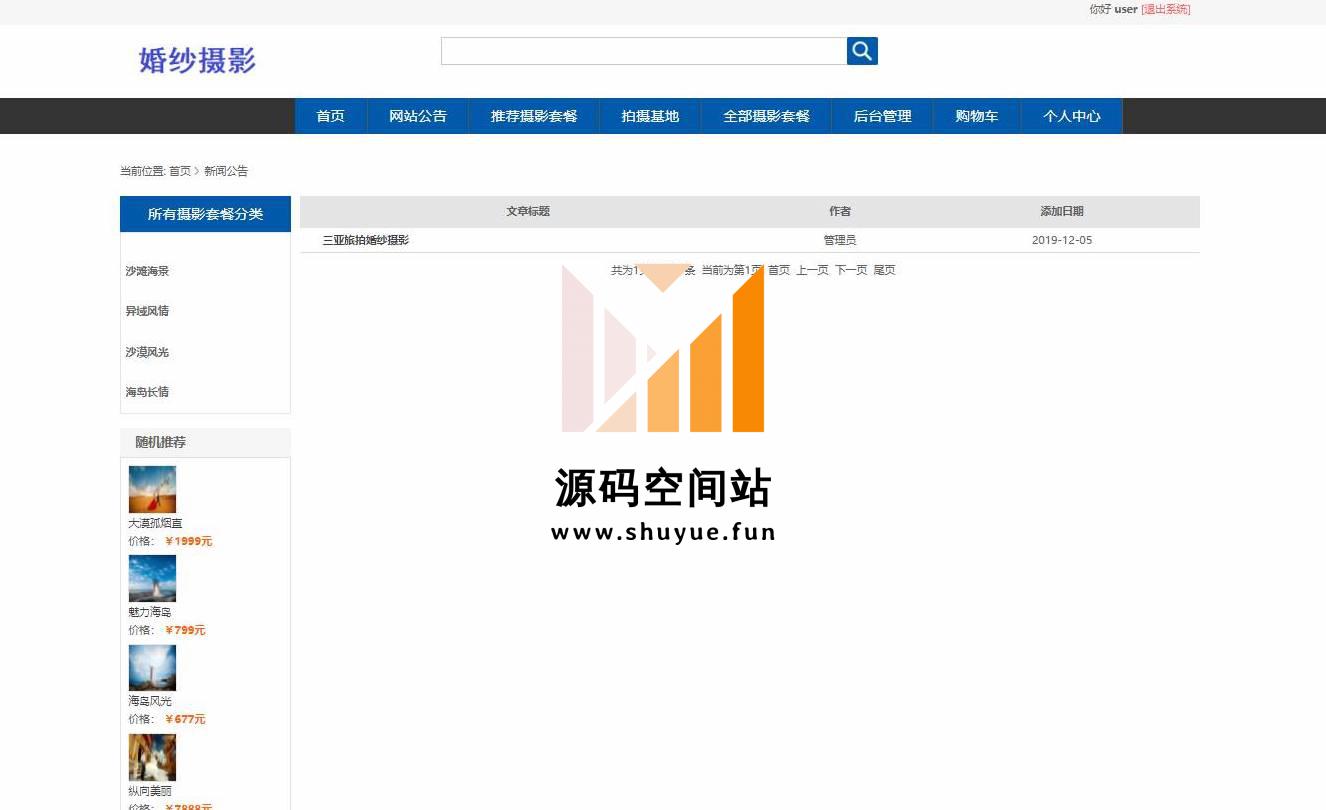Click the magnifier search button

click(862, 51)
